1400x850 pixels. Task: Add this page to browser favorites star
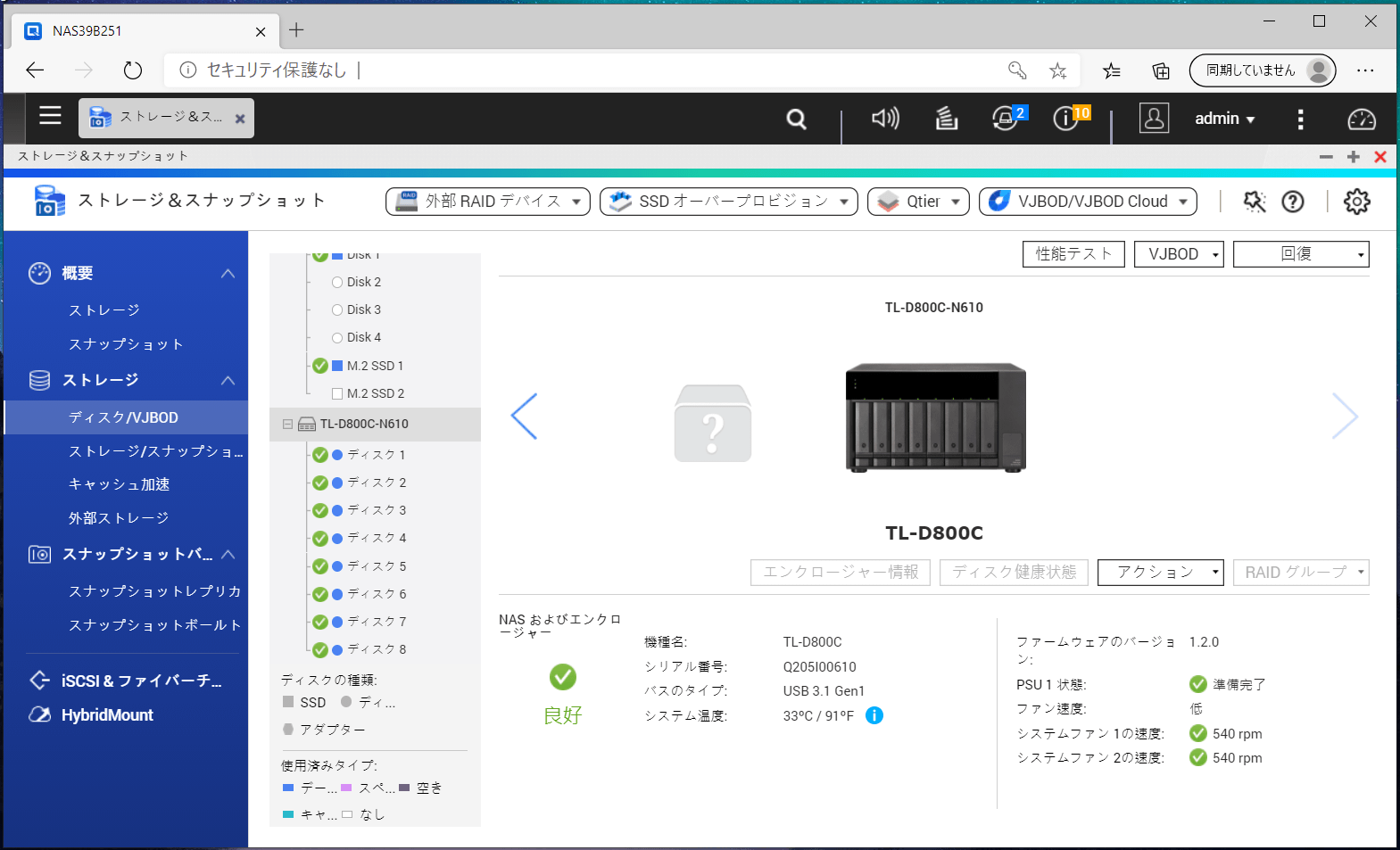[1057, 70]
